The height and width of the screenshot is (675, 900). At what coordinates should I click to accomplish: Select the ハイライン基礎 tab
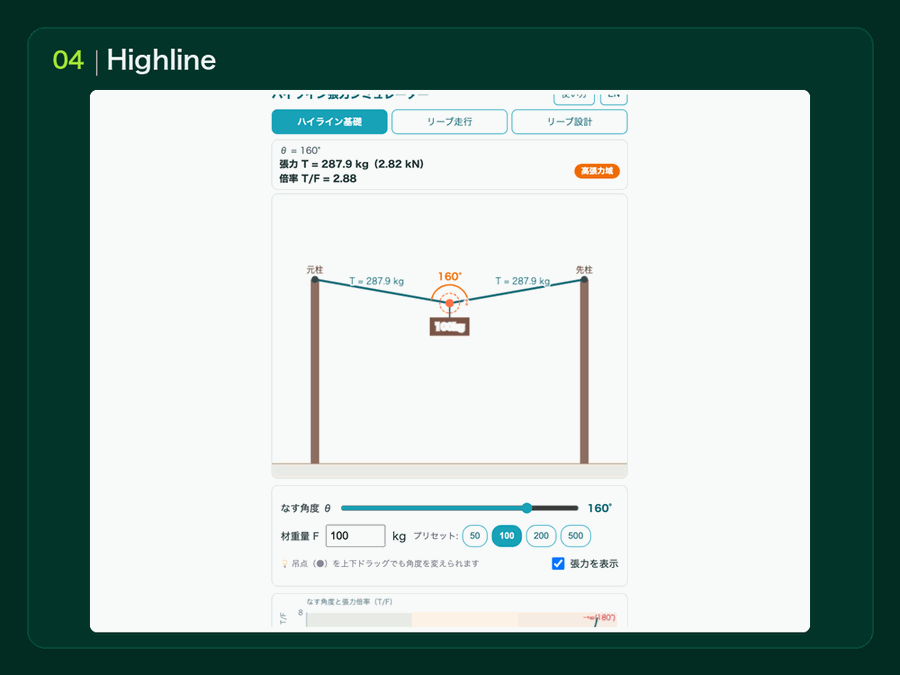[329, 122]
